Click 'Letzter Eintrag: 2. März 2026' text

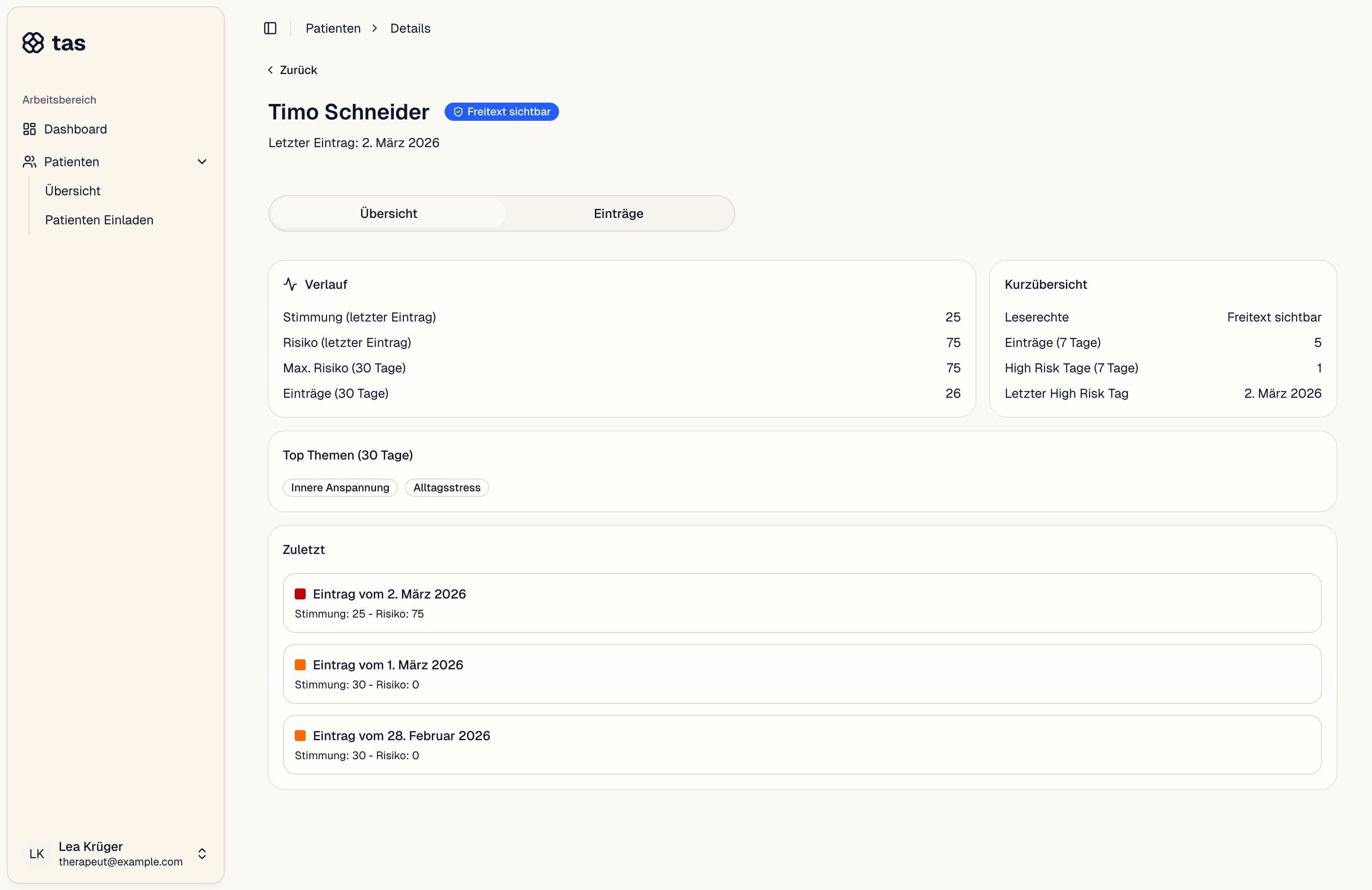point(354,143)
